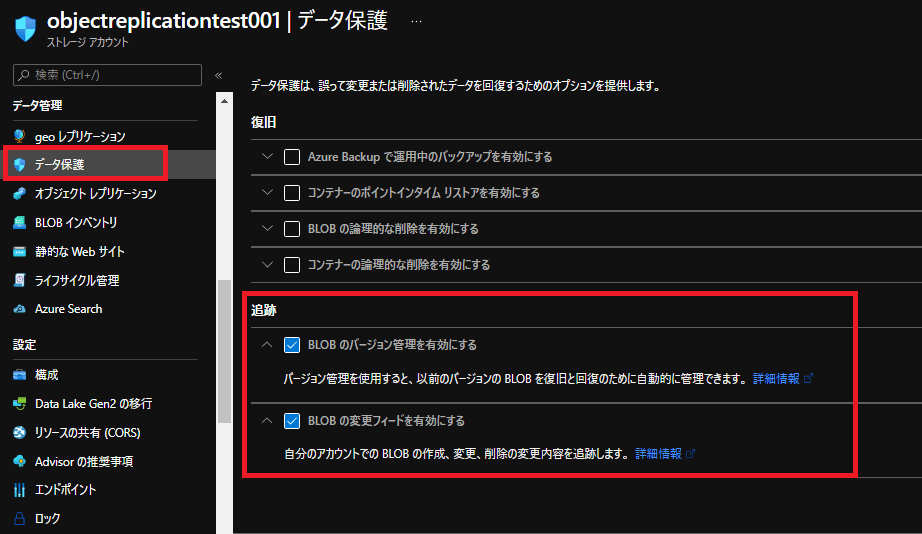Image resolution: width=922 pixels, height=534 pixels.
Task: Collapse the BLOB のバージョン管理 section chevron
Action: point(267,345)
